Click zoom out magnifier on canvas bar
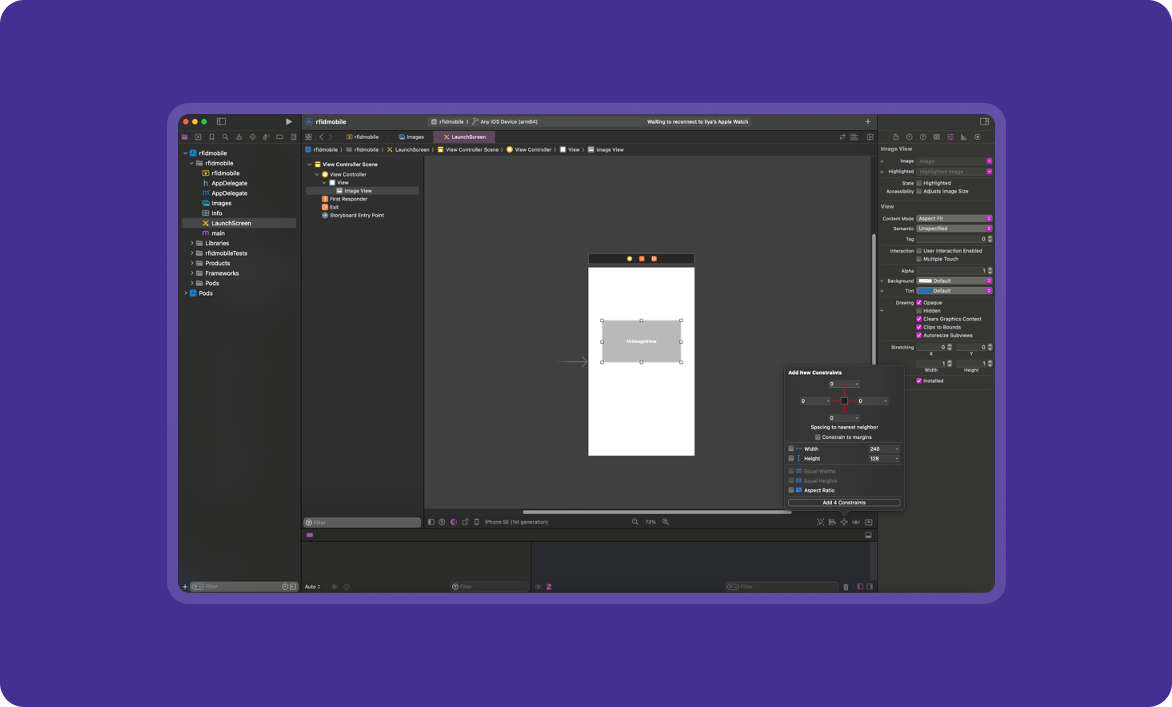 pyautogui.click(x=635, y=522)
